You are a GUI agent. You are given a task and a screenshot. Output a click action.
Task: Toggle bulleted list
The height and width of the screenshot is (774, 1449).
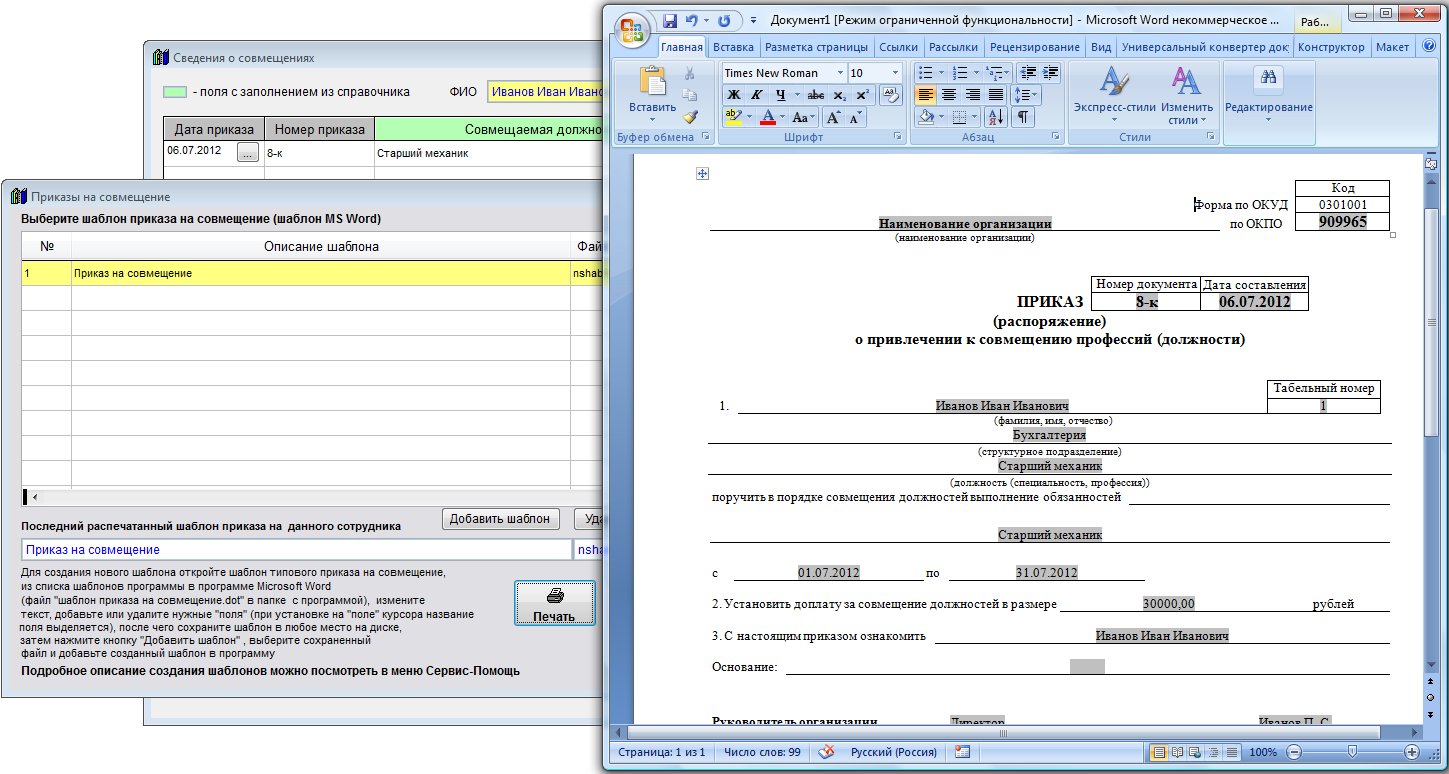point(926,73)
